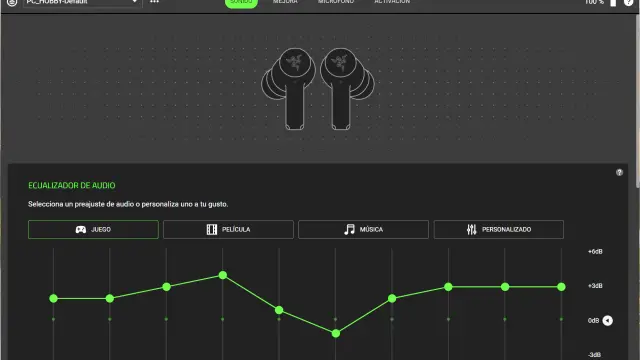Click the battery level icon
640x360 pixels.
613,2
